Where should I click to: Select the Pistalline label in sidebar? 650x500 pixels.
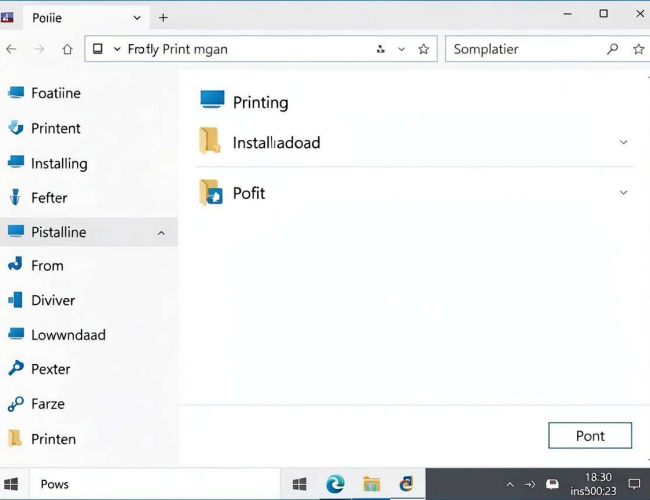point(59,232)
